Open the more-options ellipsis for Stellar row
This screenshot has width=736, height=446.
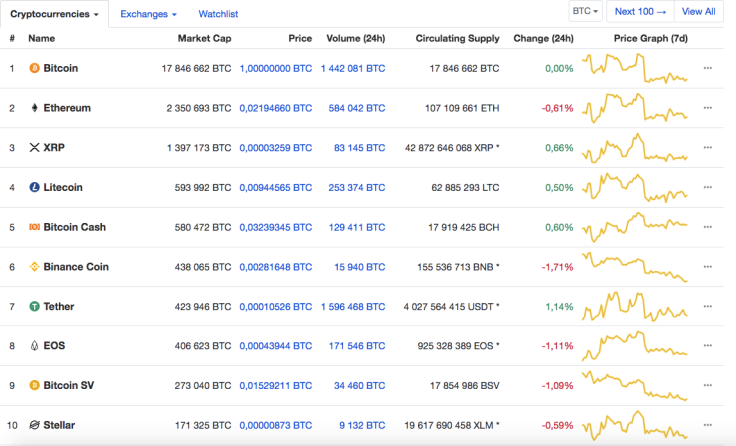pyautogui.click(x=708, y=425)
